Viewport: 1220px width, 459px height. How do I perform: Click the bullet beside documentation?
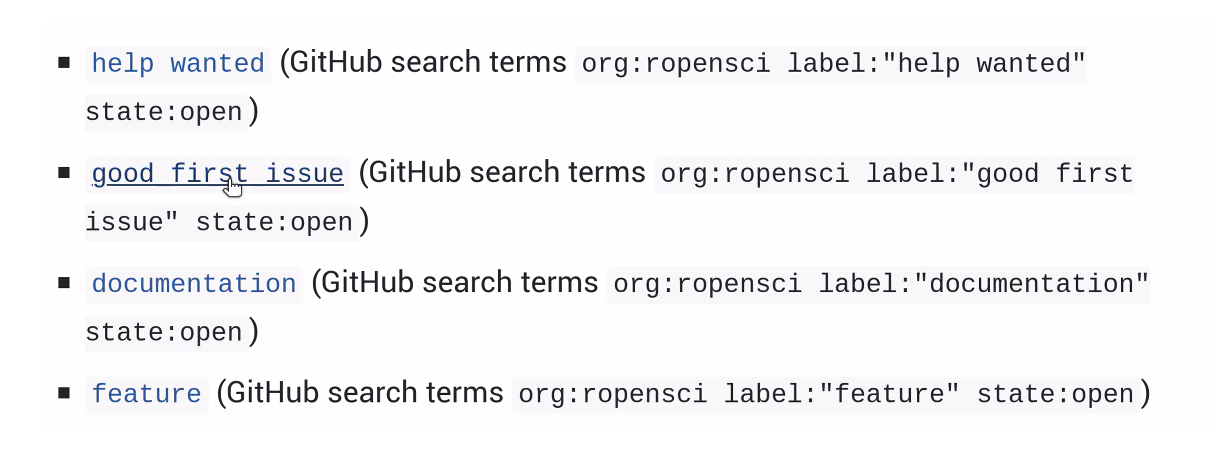64,283
